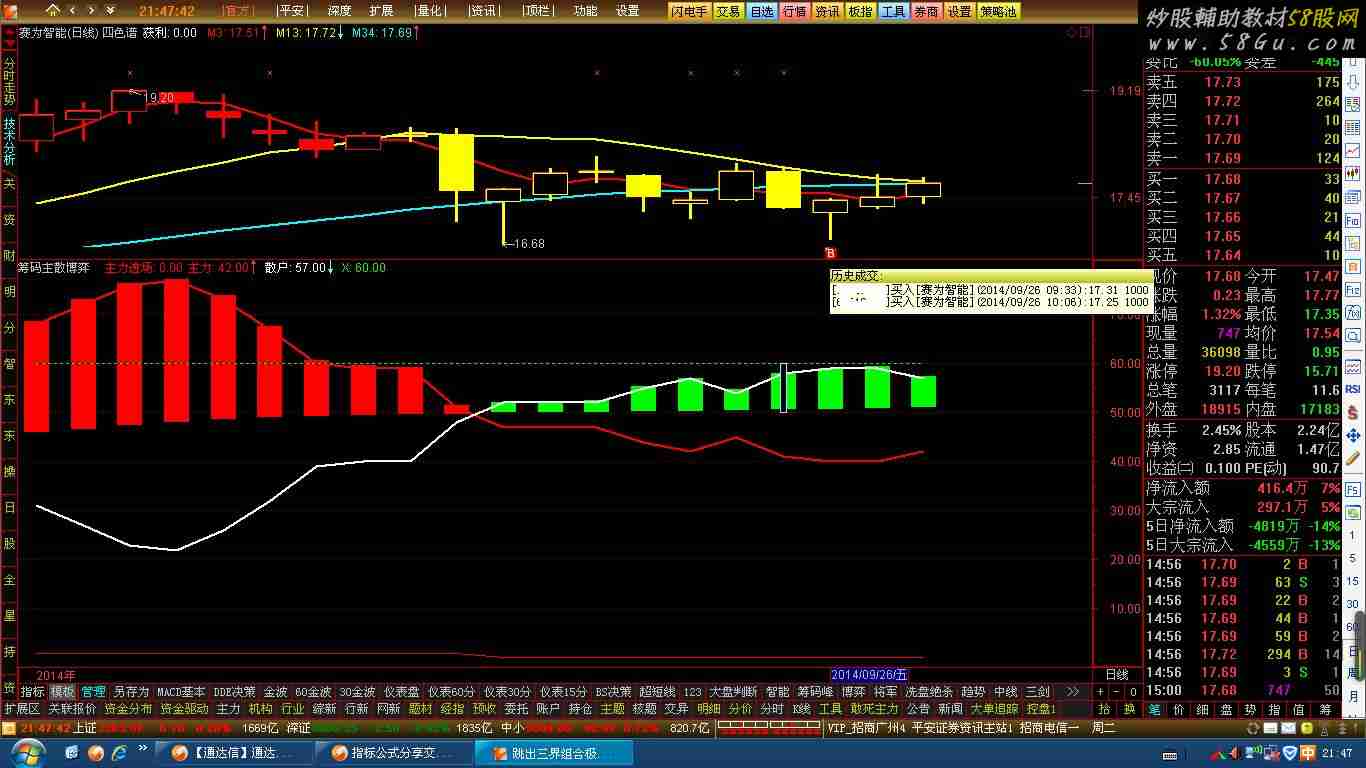Click the F10 icon in right toolbar

pyautogui.click(x=1353, y=221)
